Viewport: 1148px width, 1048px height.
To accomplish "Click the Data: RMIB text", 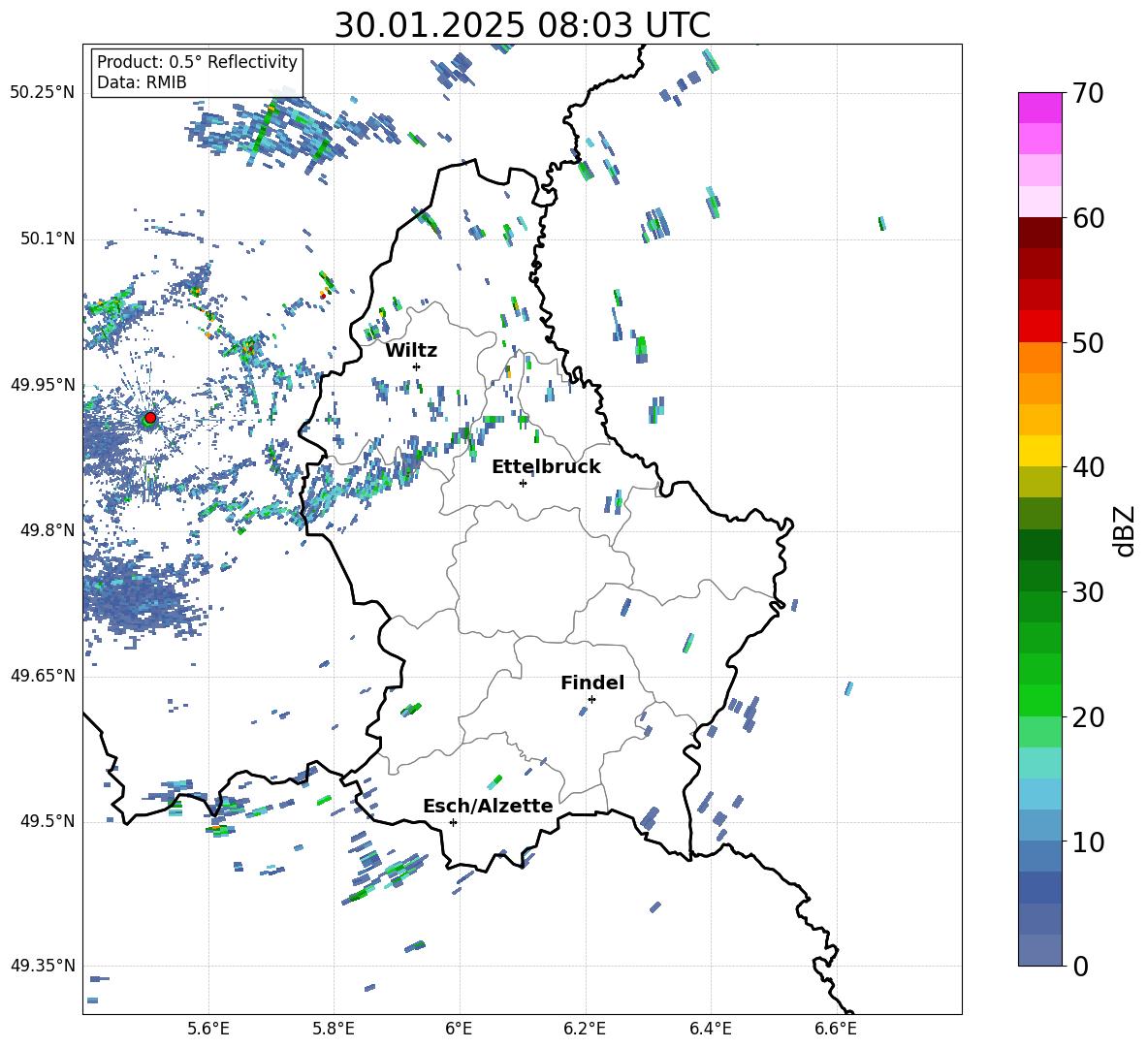I will pyautogui.click(x=142, y=82).
